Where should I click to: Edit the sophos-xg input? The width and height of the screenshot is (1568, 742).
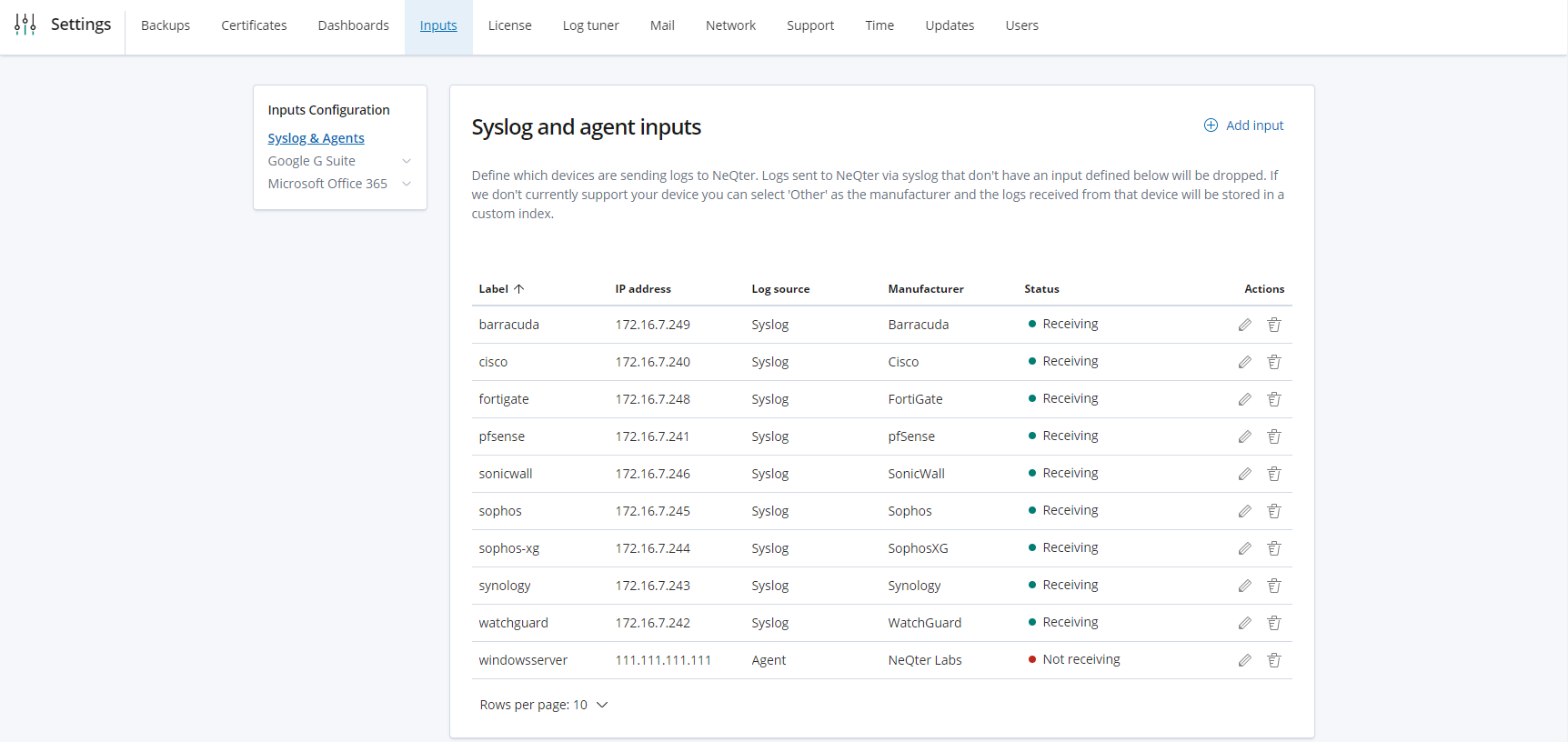point(1244,548)
